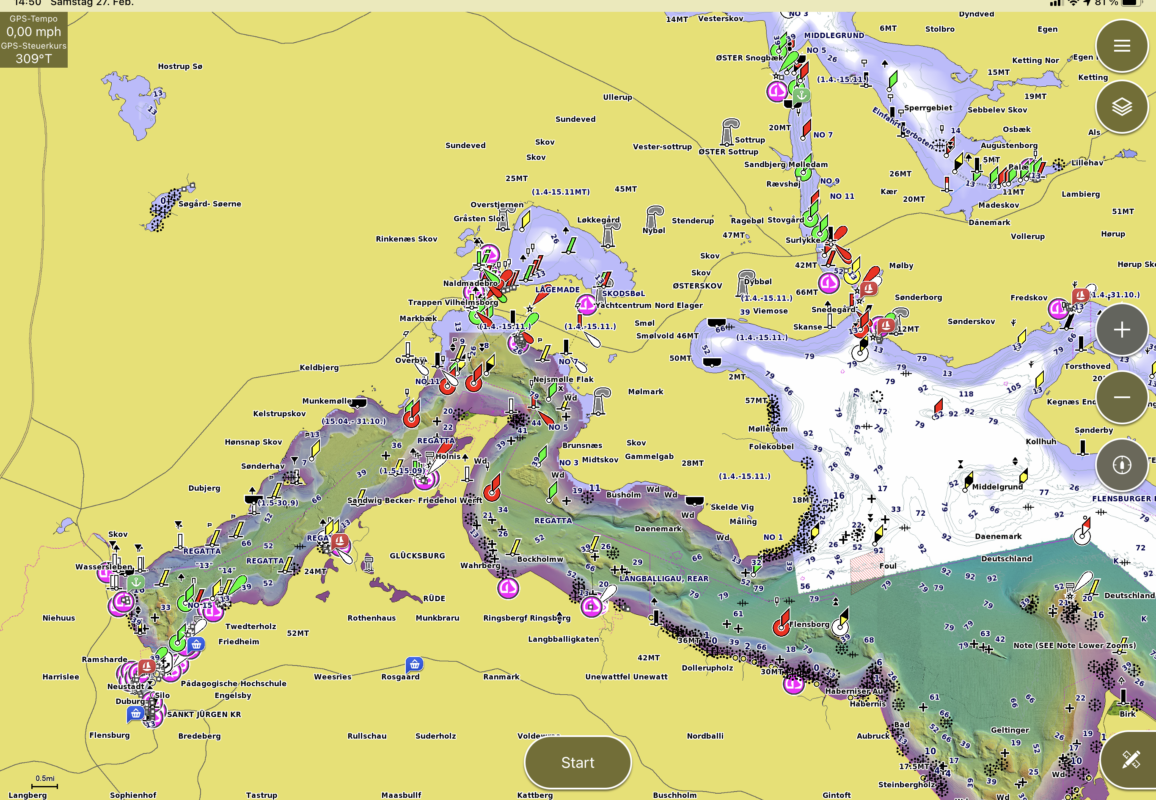Open the pencil and ruler edit tool
1156x800 pixels.
click(1130, 759)
